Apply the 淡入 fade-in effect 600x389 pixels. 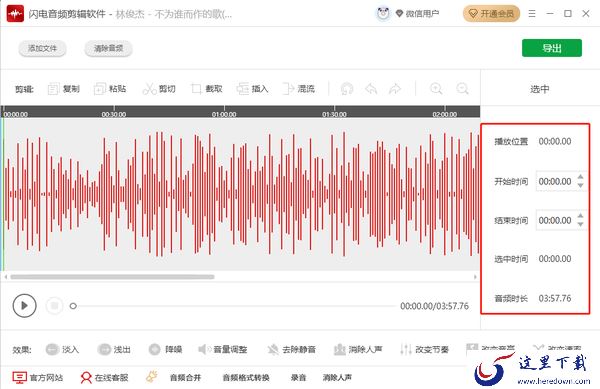coord(62,349)
